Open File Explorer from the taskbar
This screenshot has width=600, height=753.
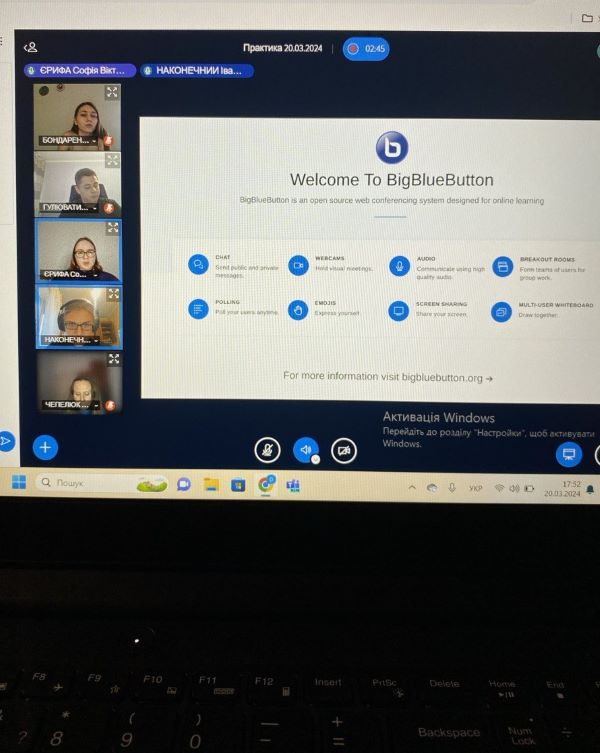211,485
